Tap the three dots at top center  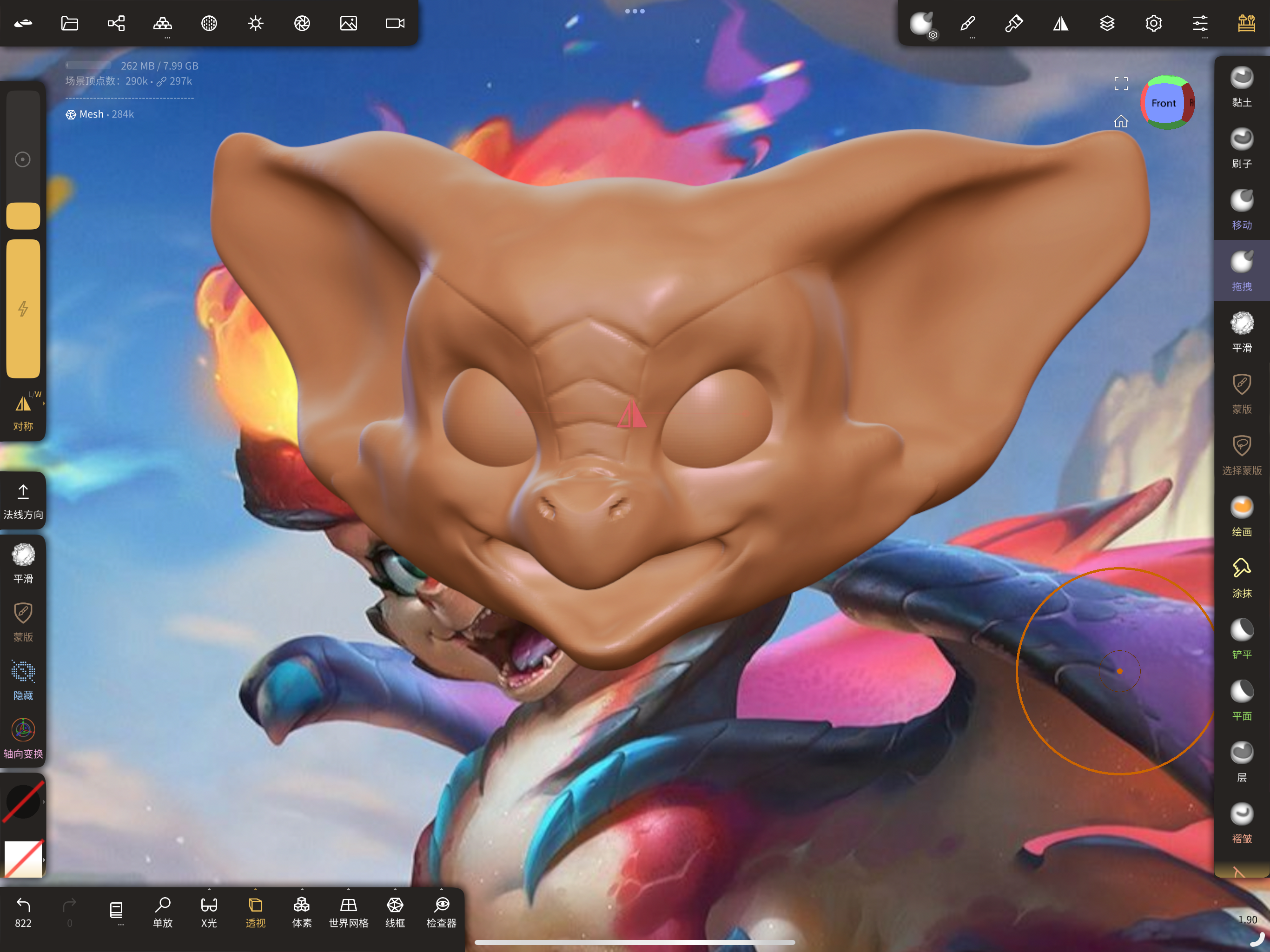pos(635,11)
